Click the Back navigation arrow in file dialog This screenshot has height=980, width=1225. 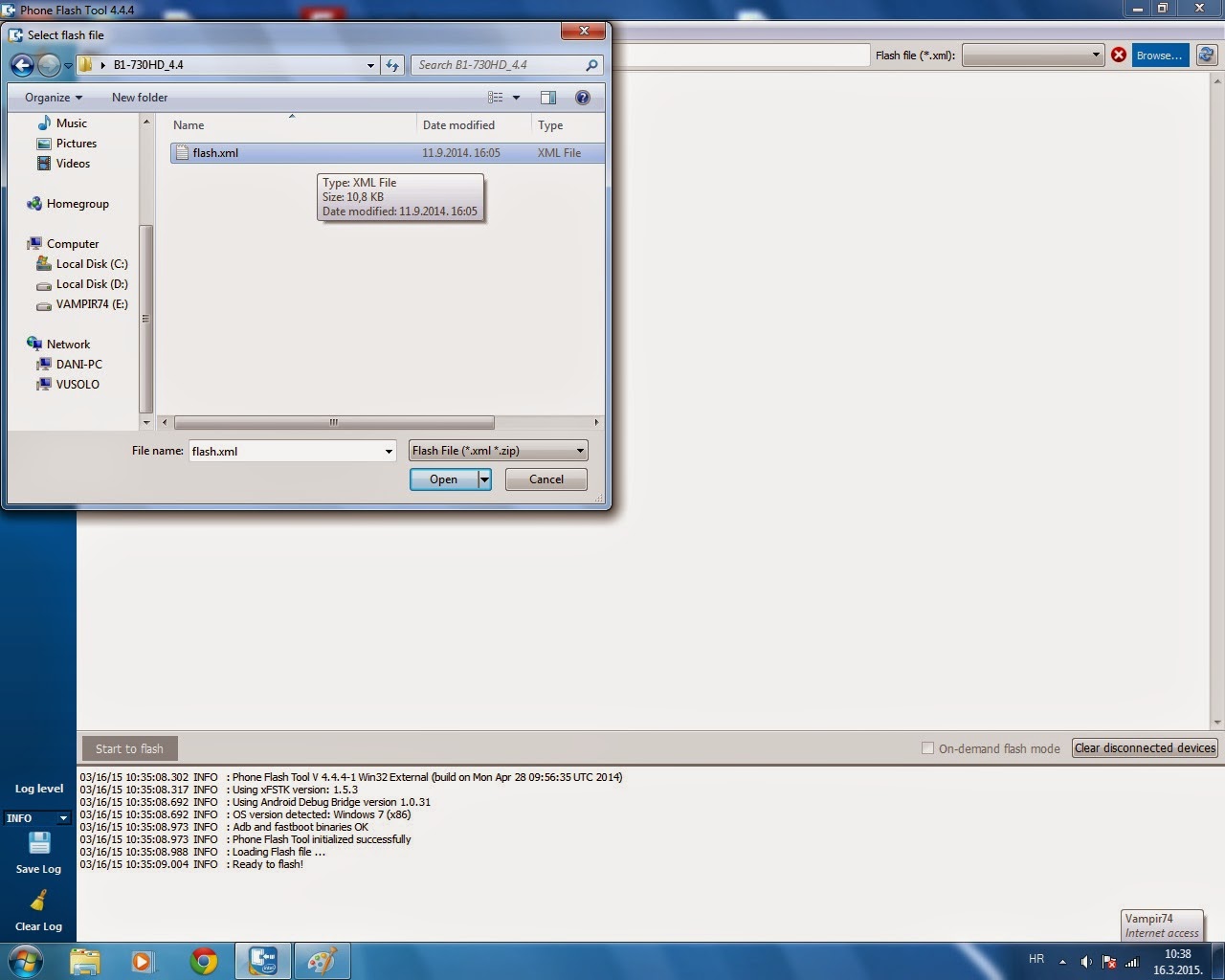pyautogui.click(x=22, y=65)
